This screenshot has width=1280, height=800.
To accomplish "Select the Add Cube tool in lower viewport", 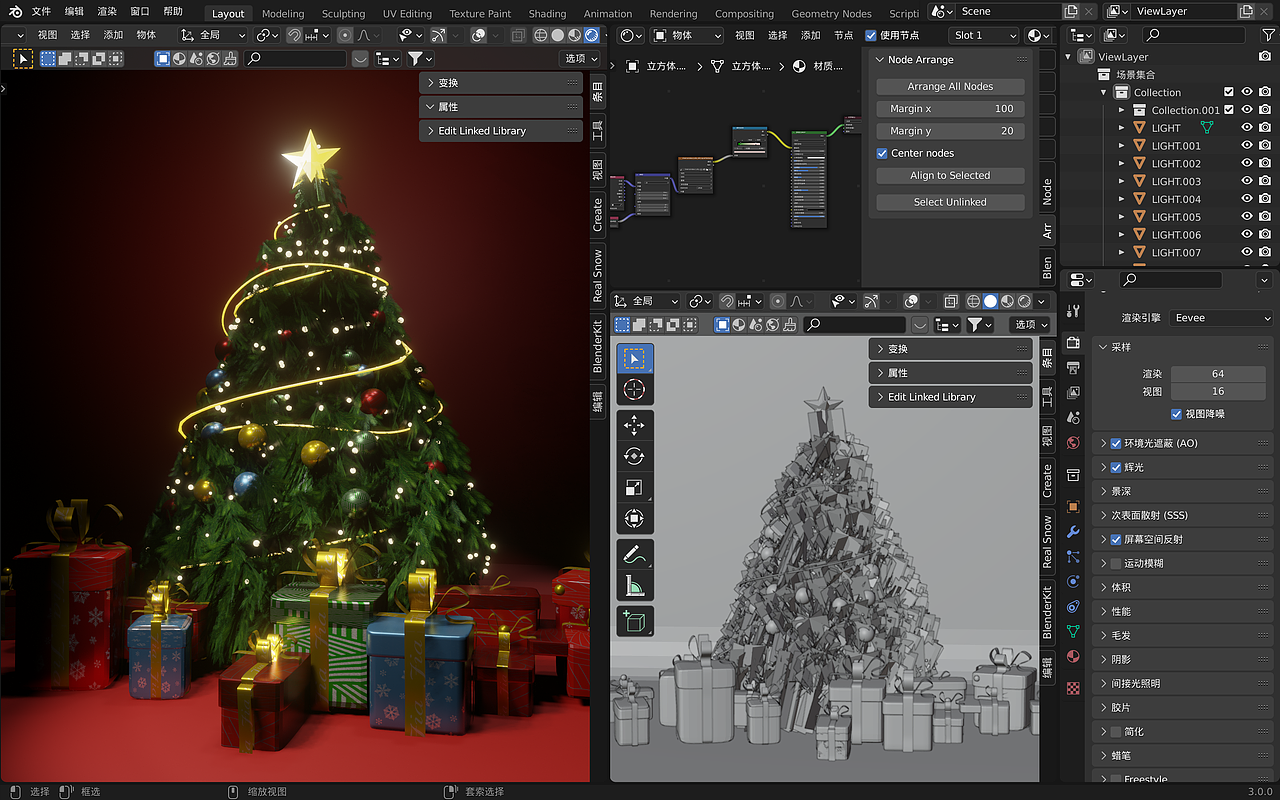I will pyautogui.click(x=634, y=621).
